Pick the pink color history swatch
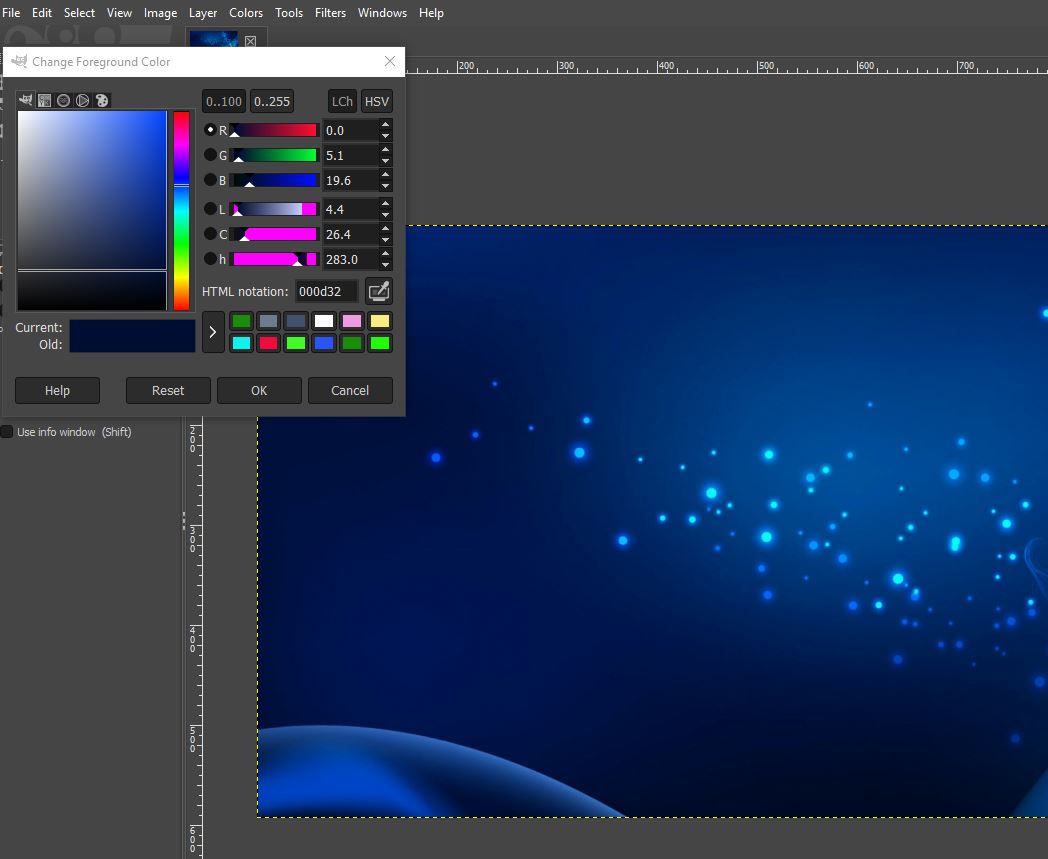Image resolution: width=1048 pixels, height=859 pixels. (x=352, y=321)
